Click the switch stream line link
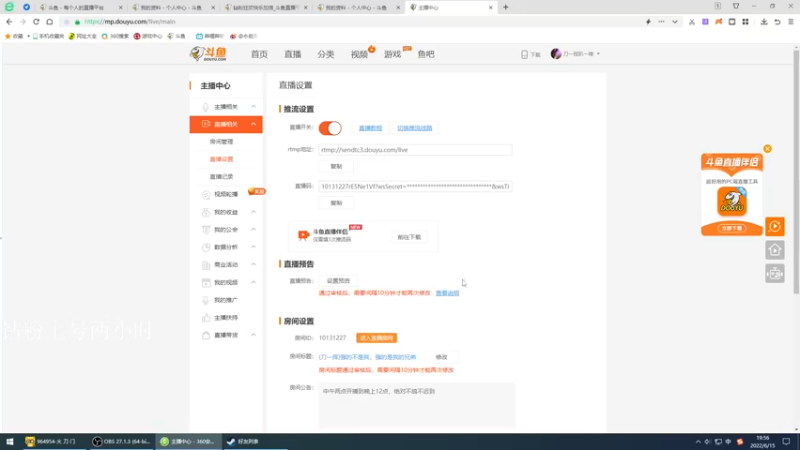 (414, 128)
